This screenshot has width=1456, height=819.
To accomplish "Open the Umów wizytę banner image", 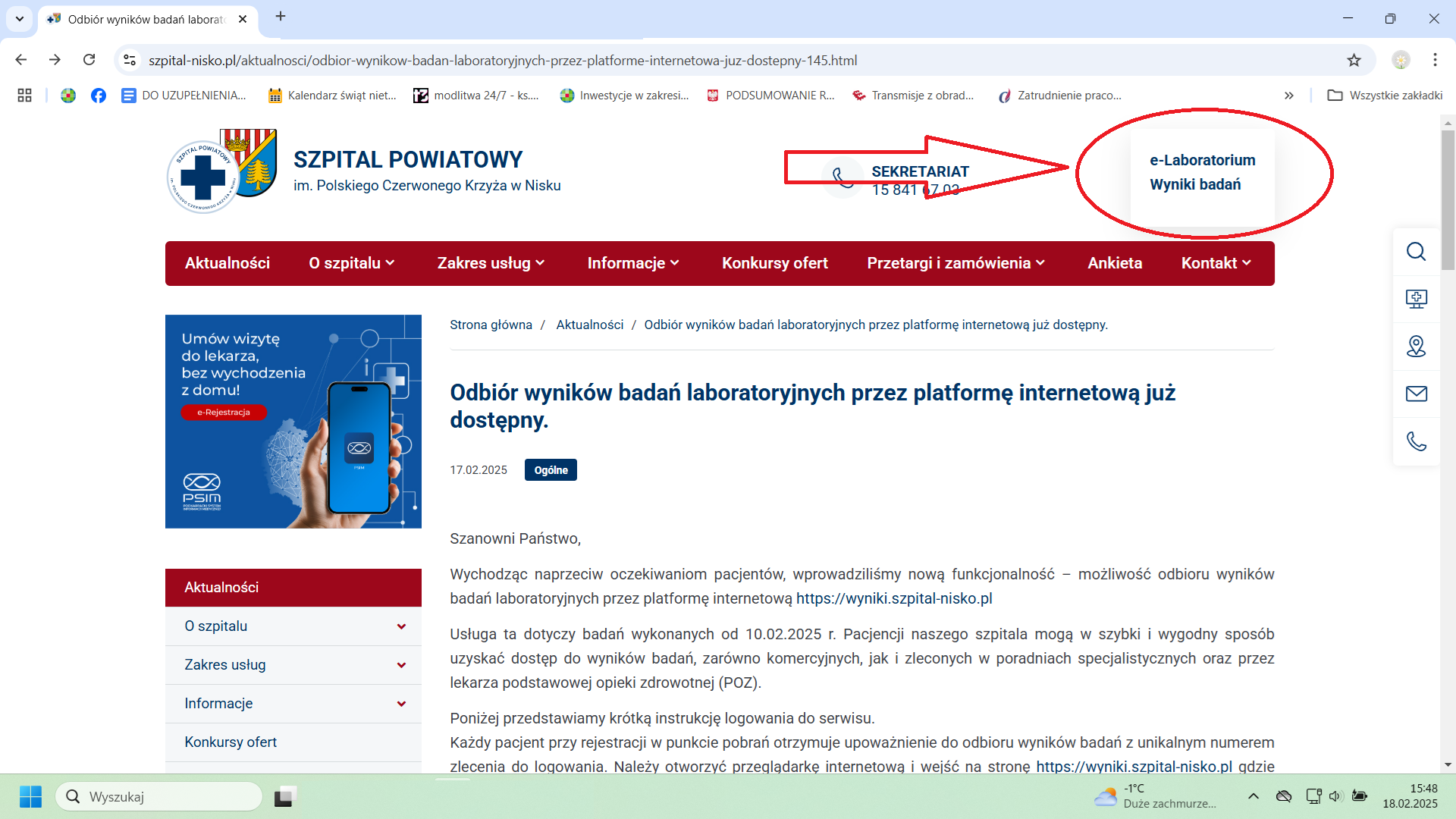I will (293, 422).
